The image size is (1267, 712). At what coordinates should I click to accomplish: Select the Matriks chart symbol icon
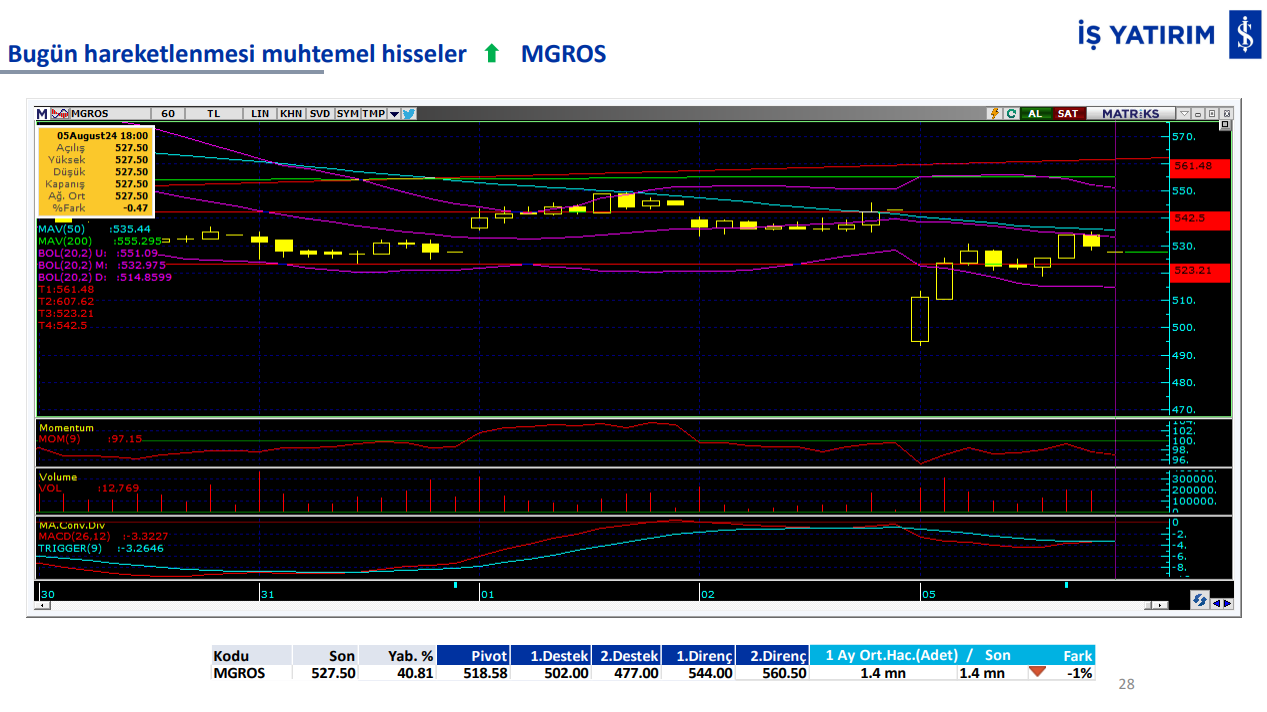(x=59, y=113)
